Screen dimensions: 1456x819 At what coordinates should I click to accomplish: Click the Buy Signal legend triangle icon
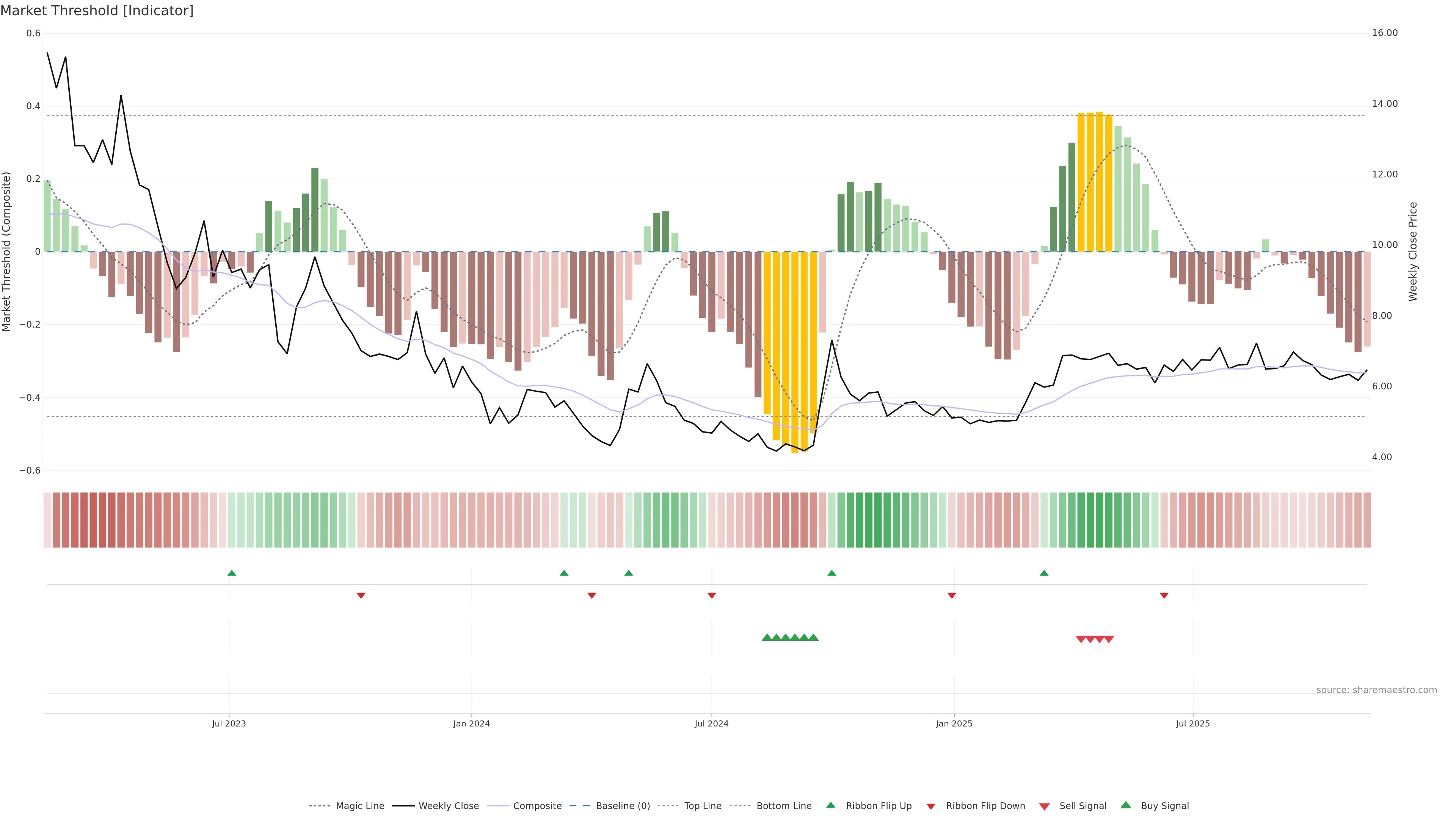[1125, 805]
